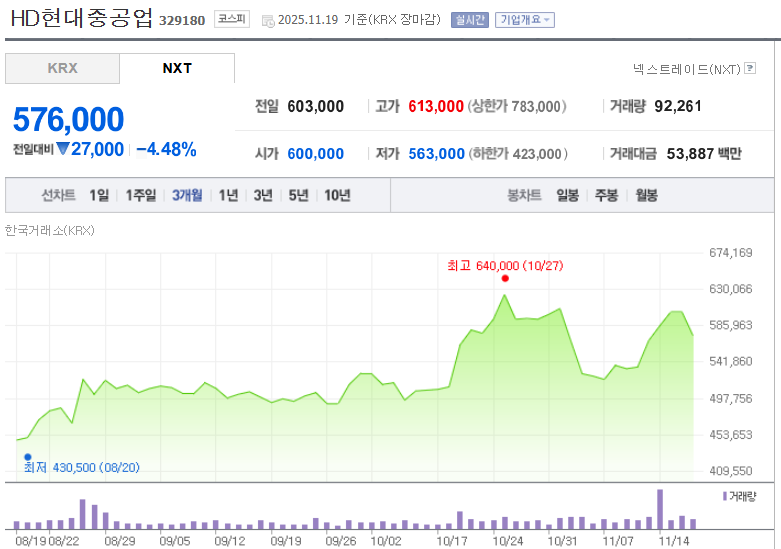781x549 pixels.
Task: Click the 상한가 783,000 text
Action: (517, 107)
